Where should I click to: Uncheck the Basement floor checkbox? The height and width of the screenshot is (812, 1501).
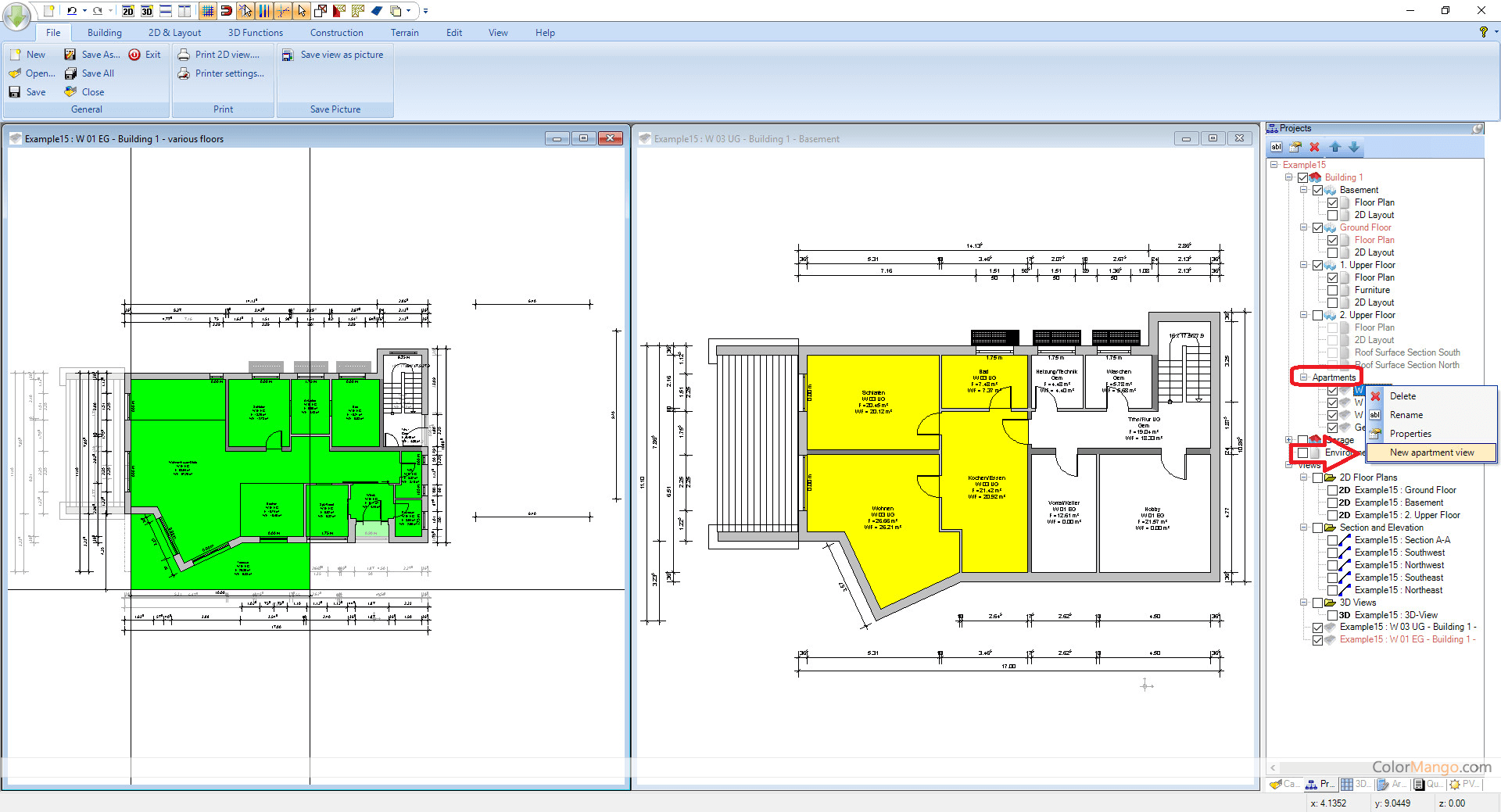pyautogui.click(x=1318, y=190)
